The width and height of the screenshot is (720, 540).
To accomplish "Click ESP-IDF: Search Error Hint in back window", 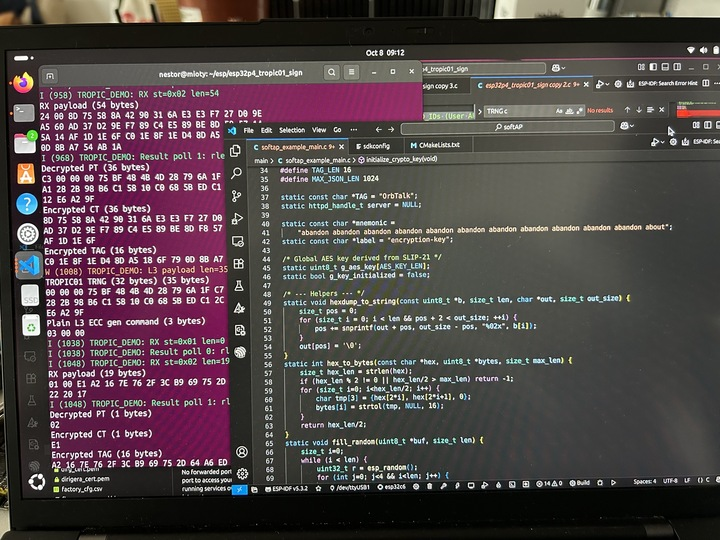I will pos(668,83).
